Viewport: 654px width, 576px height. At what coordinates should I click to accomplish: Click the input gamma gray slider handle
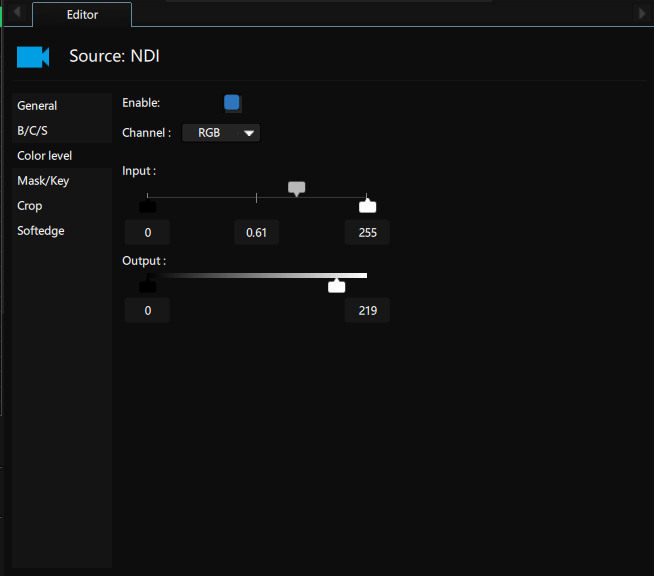(296, 188)
